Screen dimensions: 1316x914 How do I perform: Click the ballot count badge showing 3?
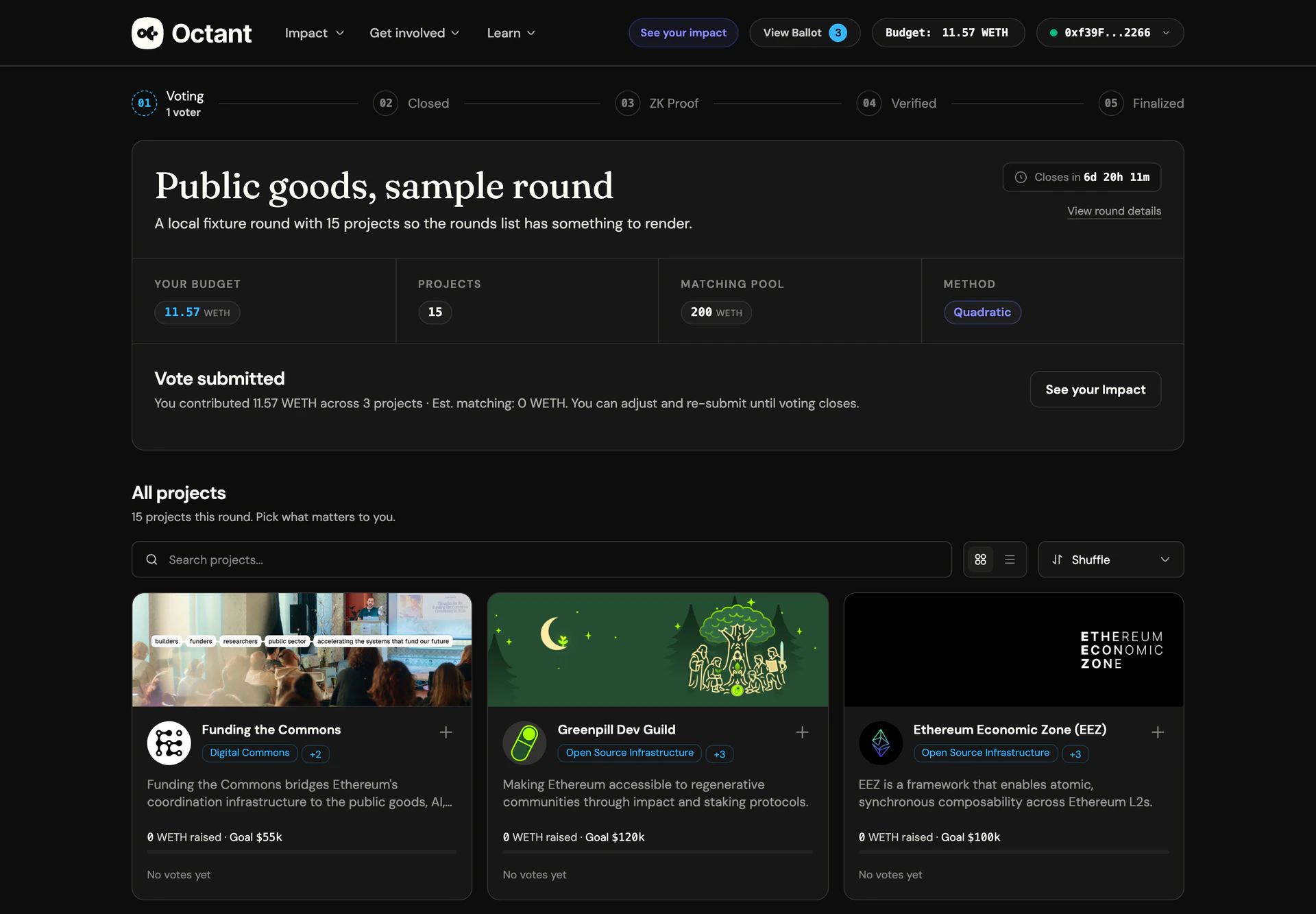pyautogui.click(x=838, y=33)
